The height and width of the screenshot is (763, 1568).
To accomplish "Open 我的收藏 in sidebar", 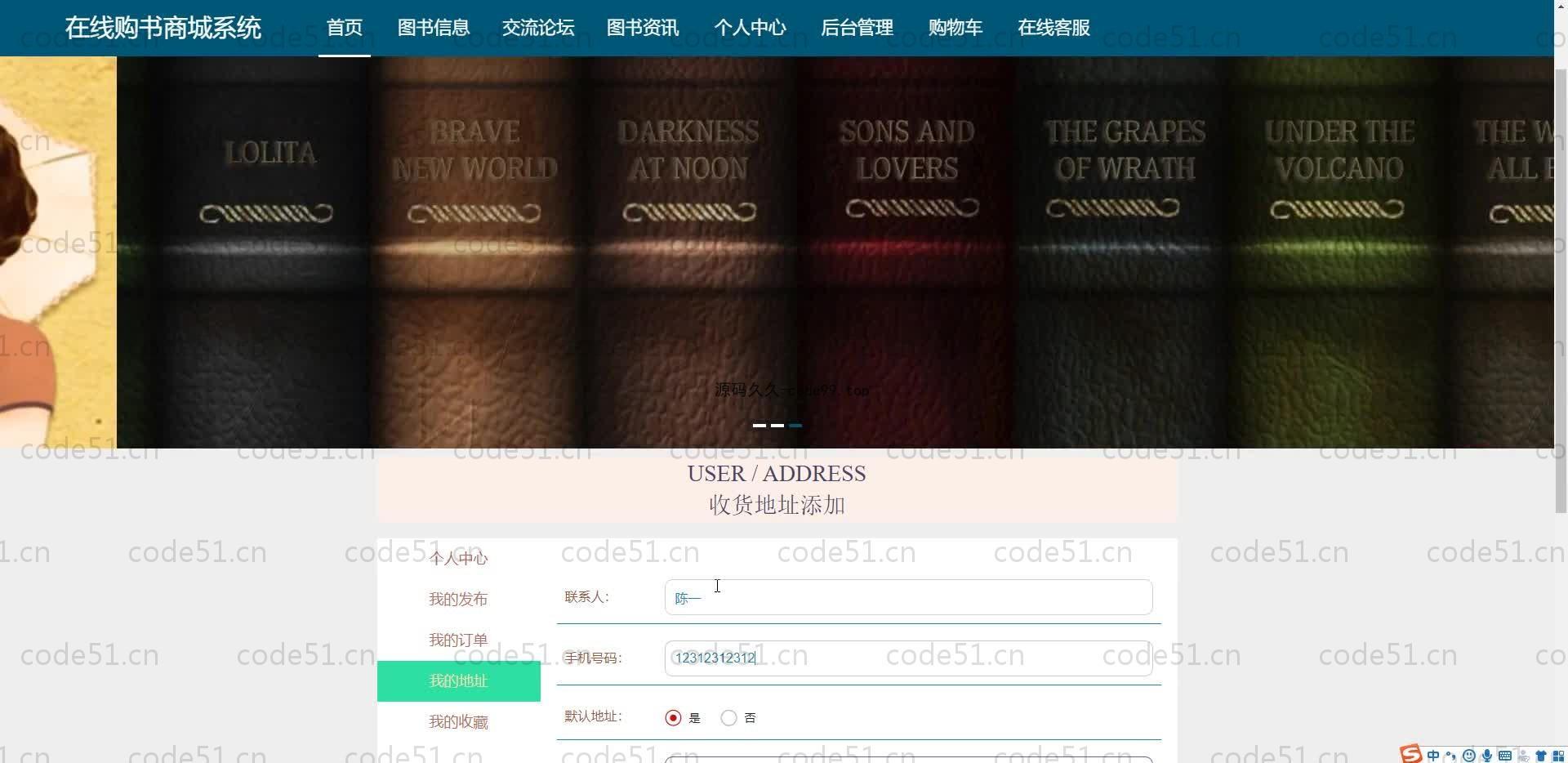I will 458,722.
